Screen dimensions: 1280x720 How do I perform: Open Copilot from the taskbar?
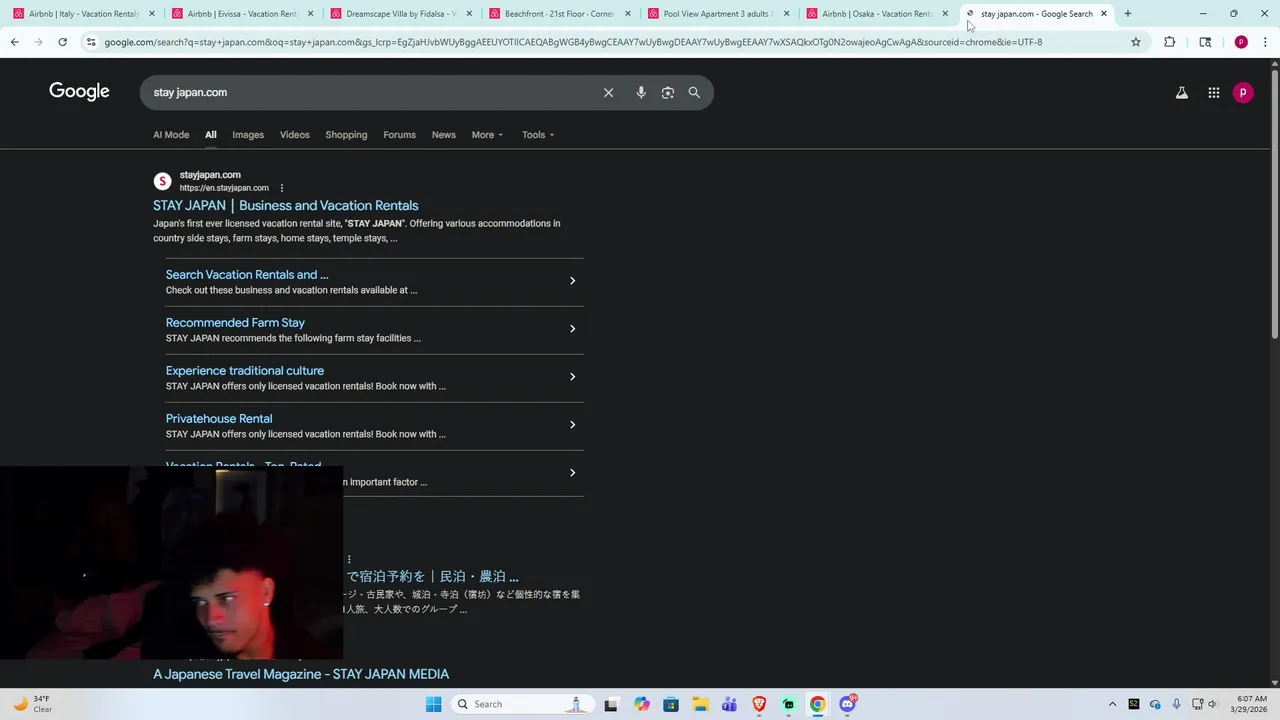(642, 704)
